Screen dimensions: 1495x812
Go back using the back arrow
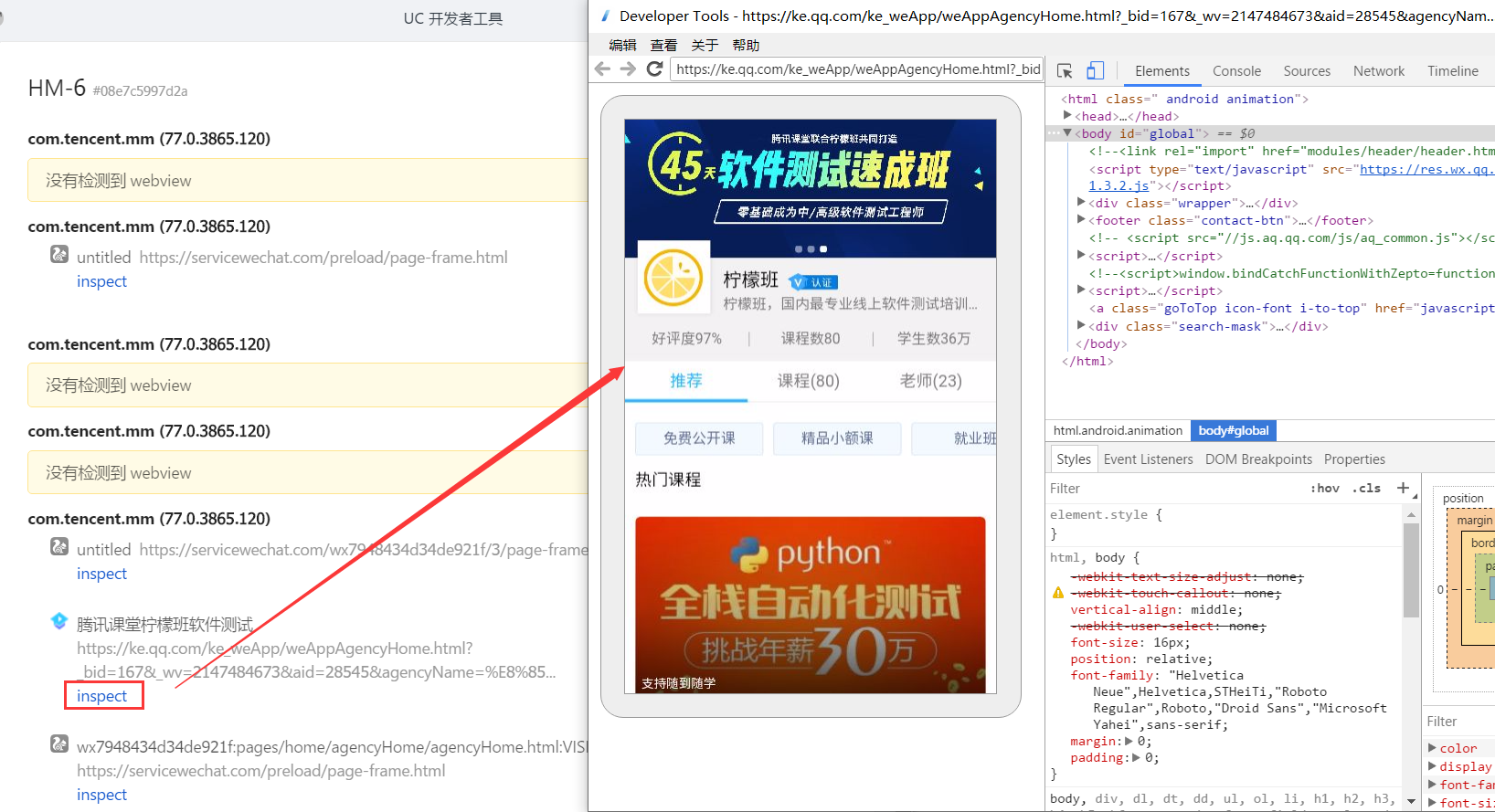602,69
